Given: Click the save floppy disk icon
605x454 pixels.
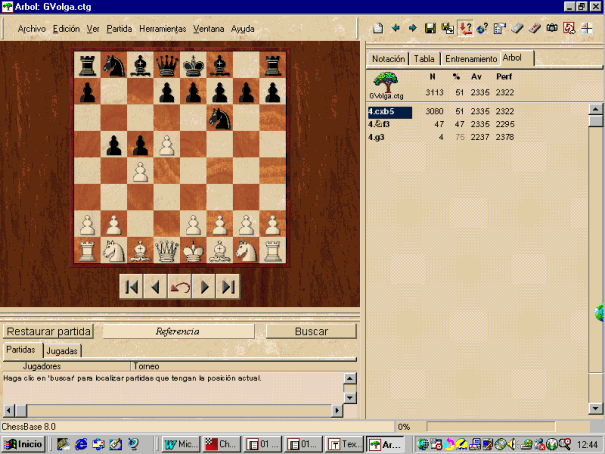Looking at the screenshot, I should [x=430, y=28].
